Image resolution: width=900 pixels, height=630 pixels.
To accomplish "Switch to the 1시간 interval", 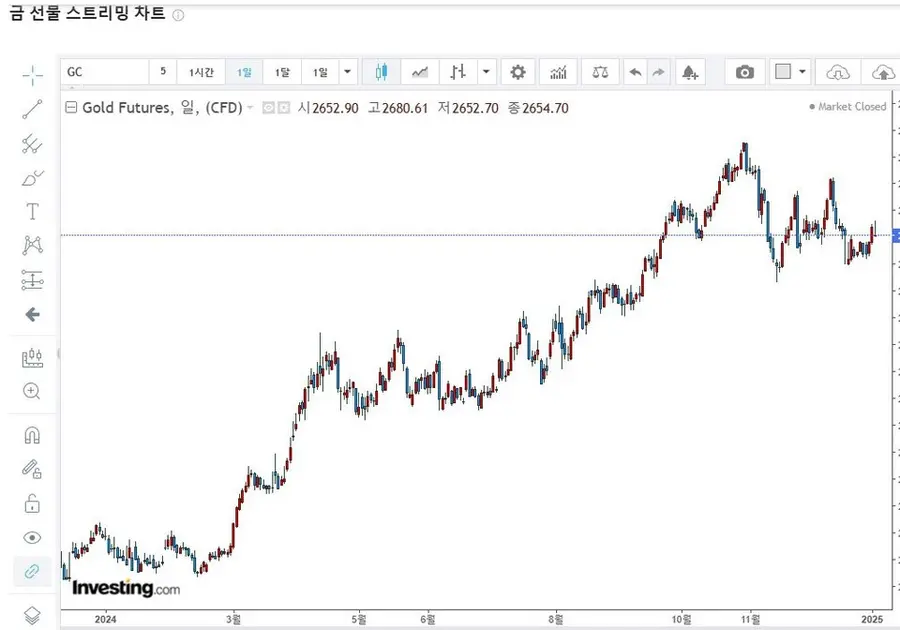I will 201,72.
